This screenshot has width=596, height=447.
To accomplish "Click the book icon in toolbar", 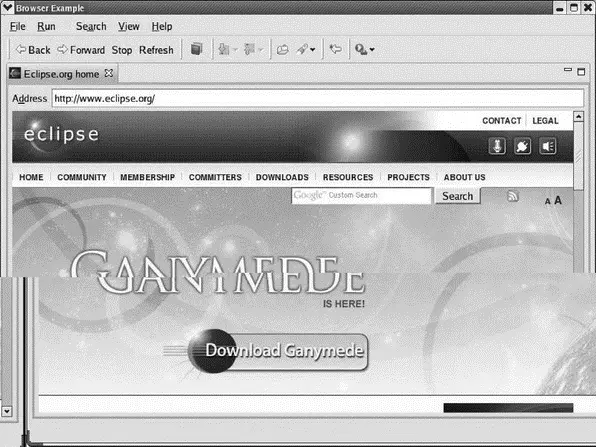I will (197, 49).
